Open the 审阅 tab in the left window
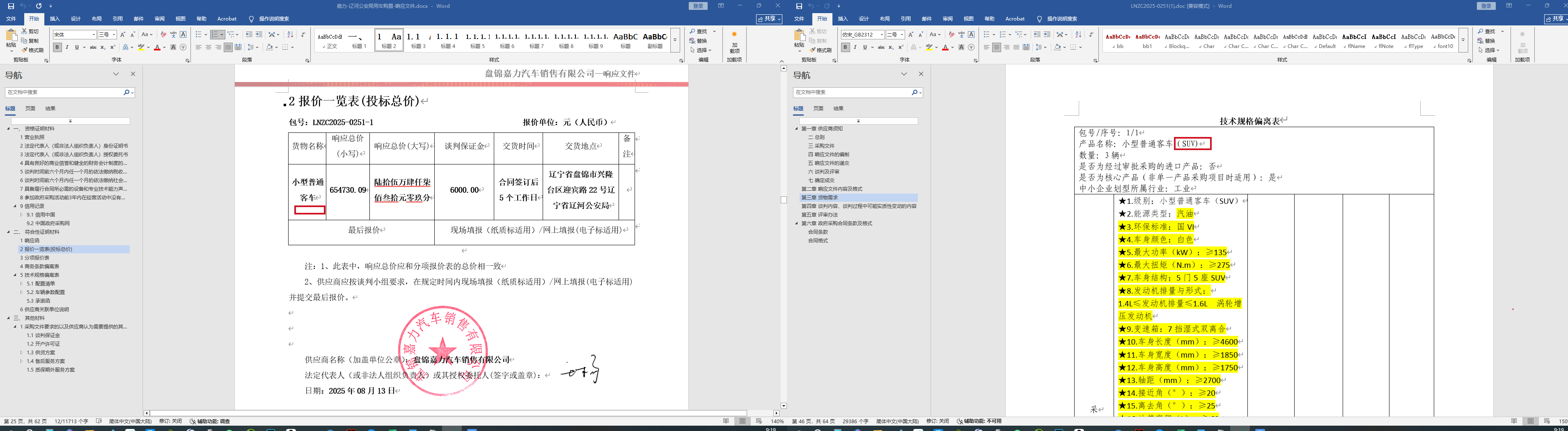Screen dimensions: 1568x431 pos(160,19)
